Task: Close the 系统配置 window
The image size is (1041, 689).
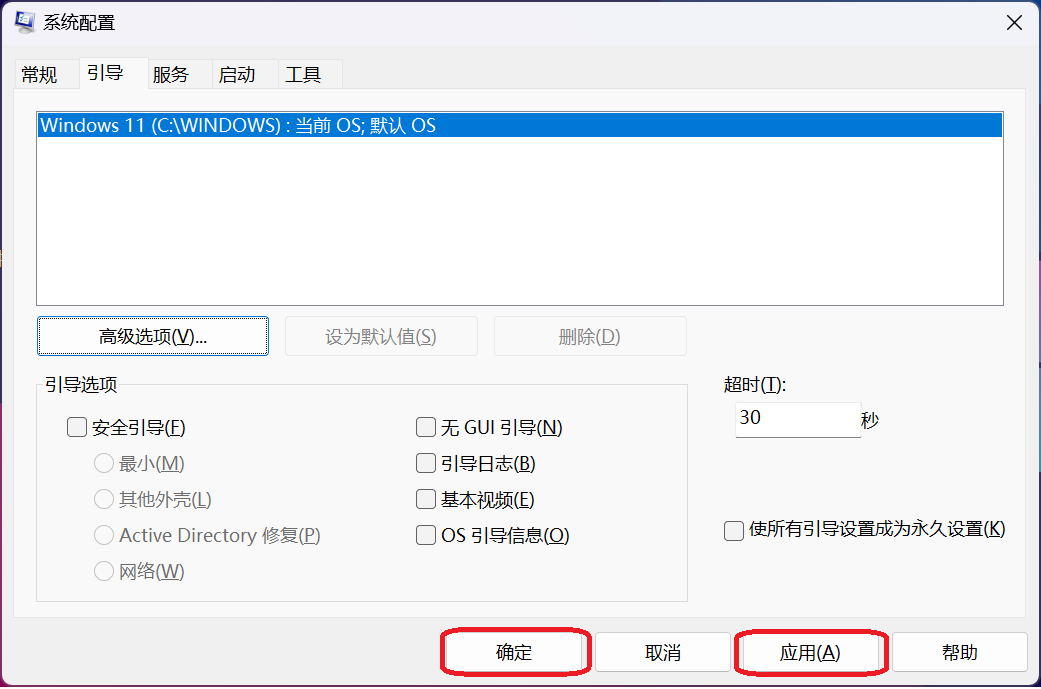Action: click(1014, 23)
